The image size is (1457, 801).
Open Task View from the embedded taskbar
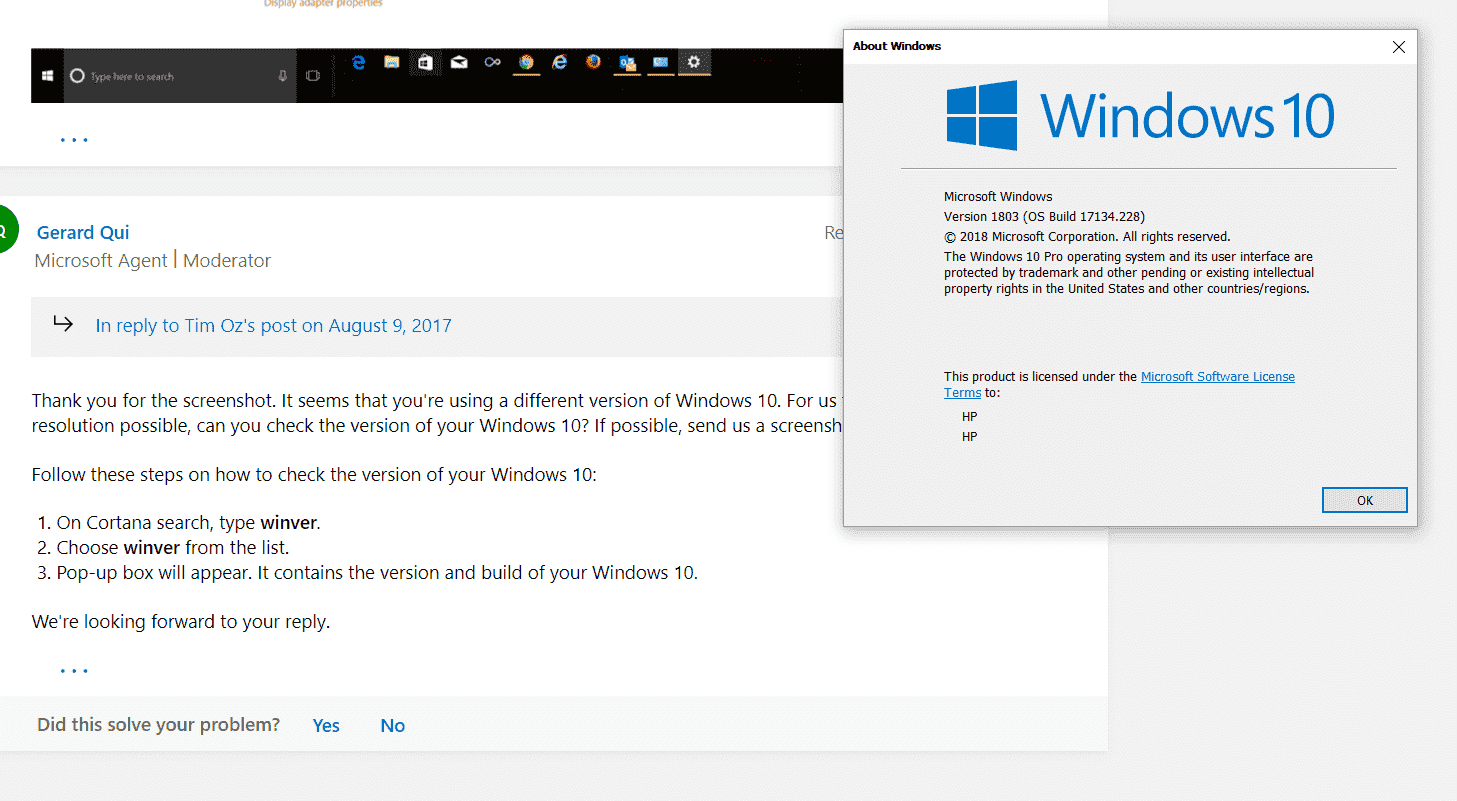point(312,76)
